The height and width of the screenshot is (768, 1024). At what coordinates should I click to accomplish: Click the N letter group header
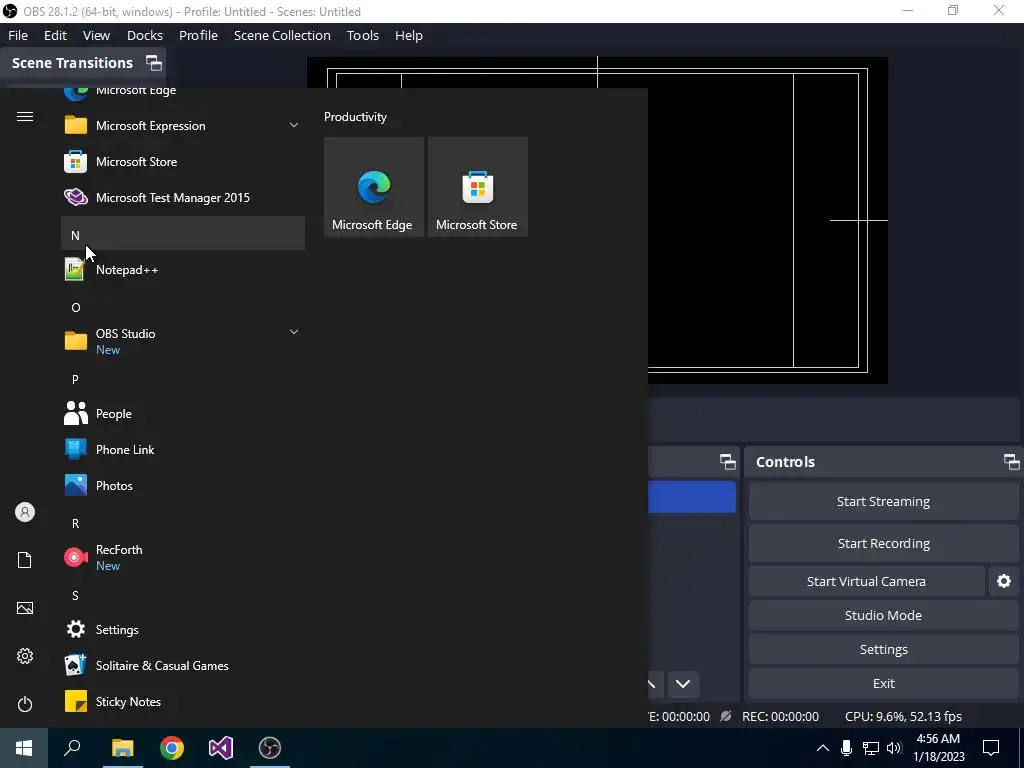pos(183,234)
